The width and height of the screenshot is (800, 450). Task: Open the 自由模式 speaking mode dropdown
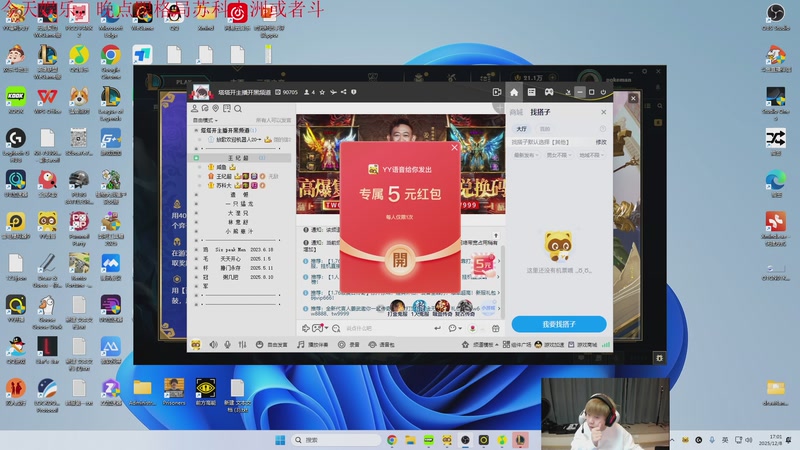point(205,120)
